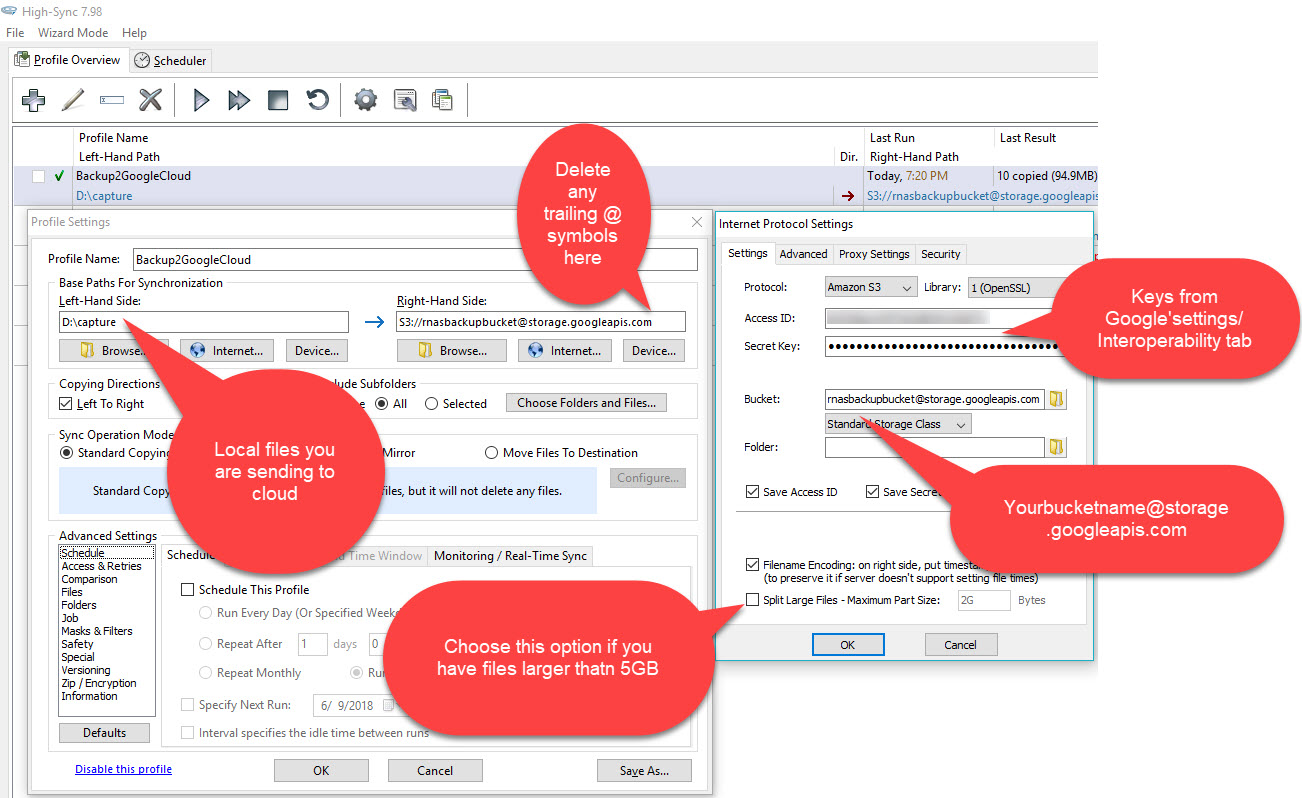Click the Secret Key password field
1302x798 pixels.
point(942,346)
